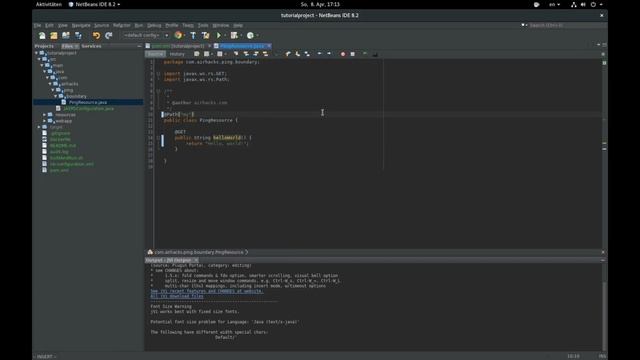Collapse the tutorialproject root node
This screenshot has height=360, width=640.
click(x=37, y=53)
